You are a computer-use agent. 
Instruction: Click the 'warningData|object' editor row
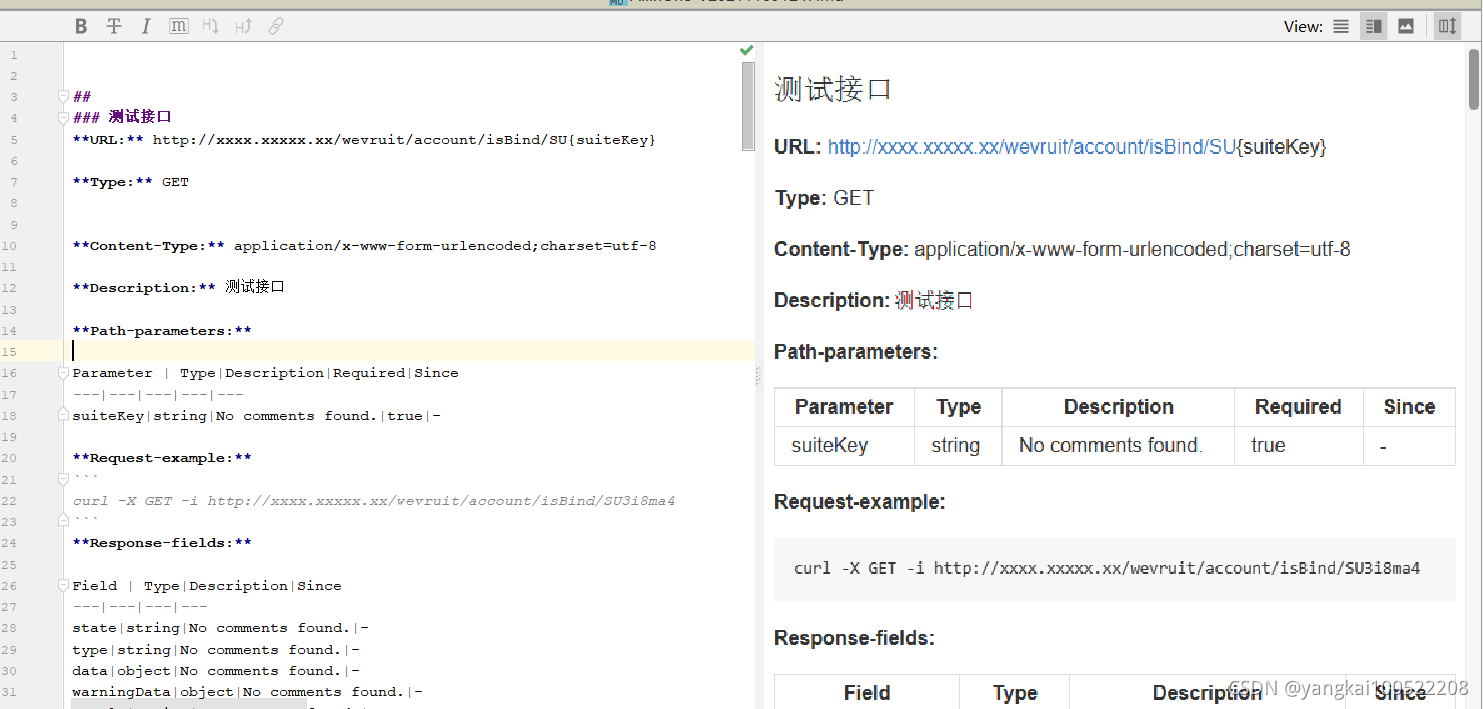(247, 692)
